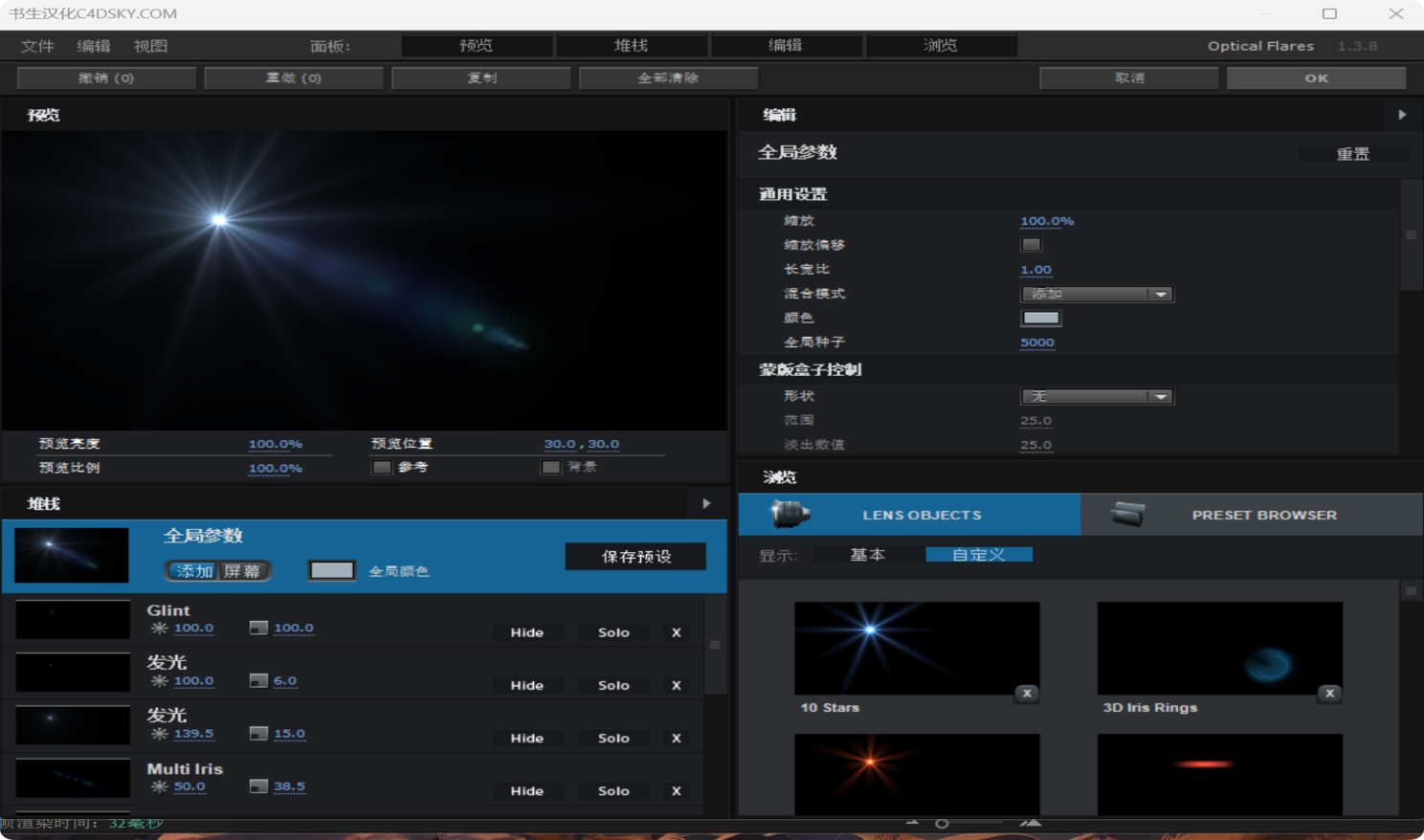1424x840 pixels.
Task: Hide the Multi Iris element
Action: (x=527, y=790)
